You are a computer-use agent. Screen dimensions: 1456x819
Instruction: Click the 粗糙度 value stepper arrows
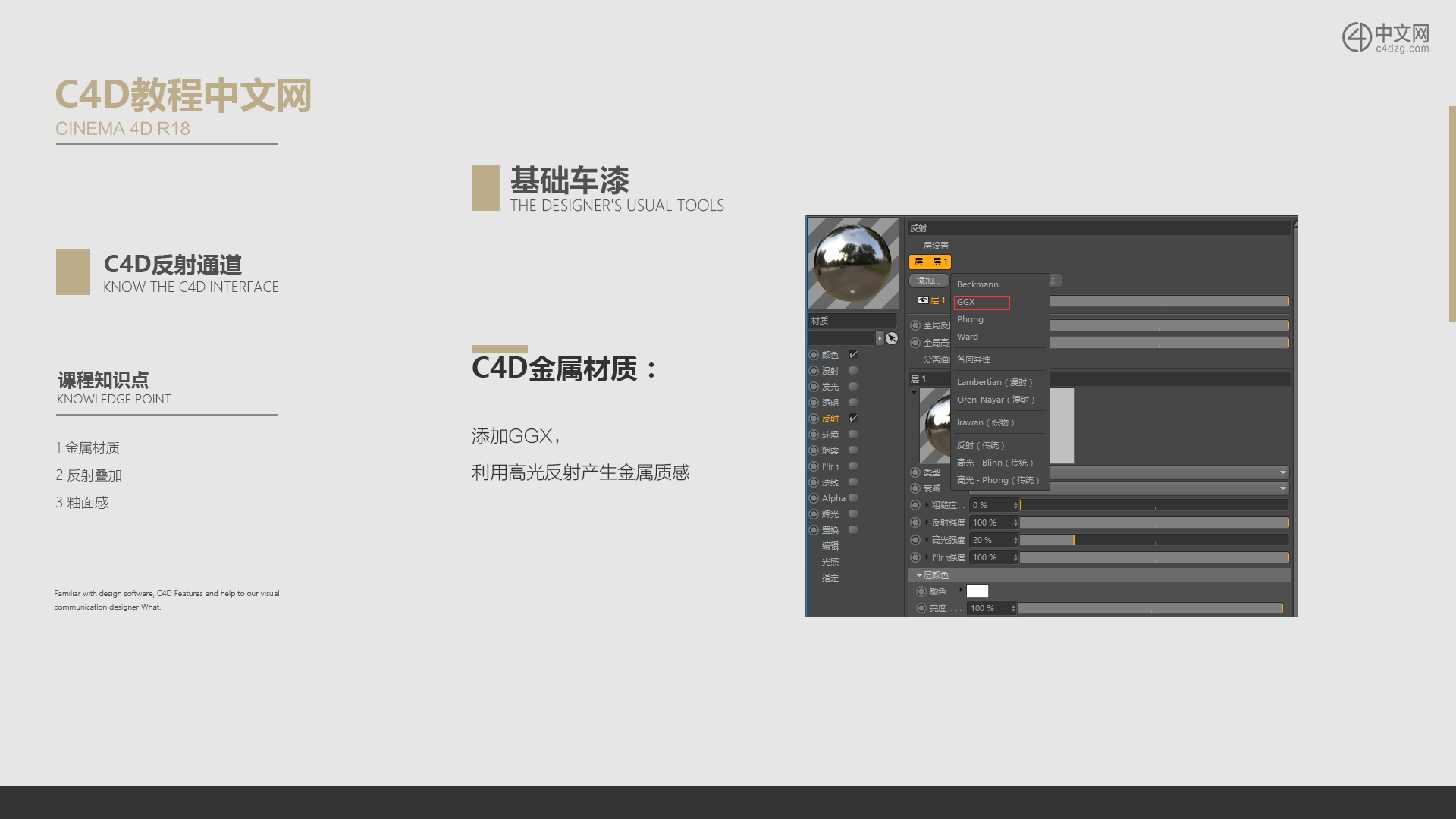click(x=1015, y=505)
